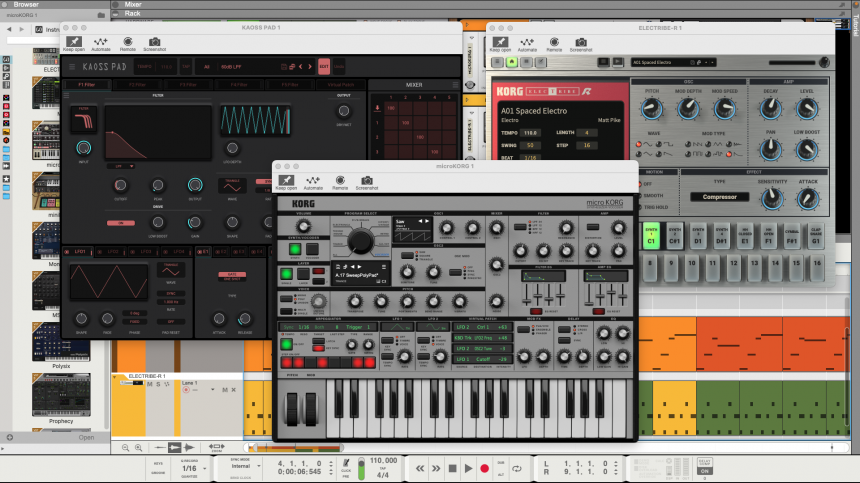Select LFO2 tab in KAOSS PAD
The image size is (860, 483).
pos(110,252)
